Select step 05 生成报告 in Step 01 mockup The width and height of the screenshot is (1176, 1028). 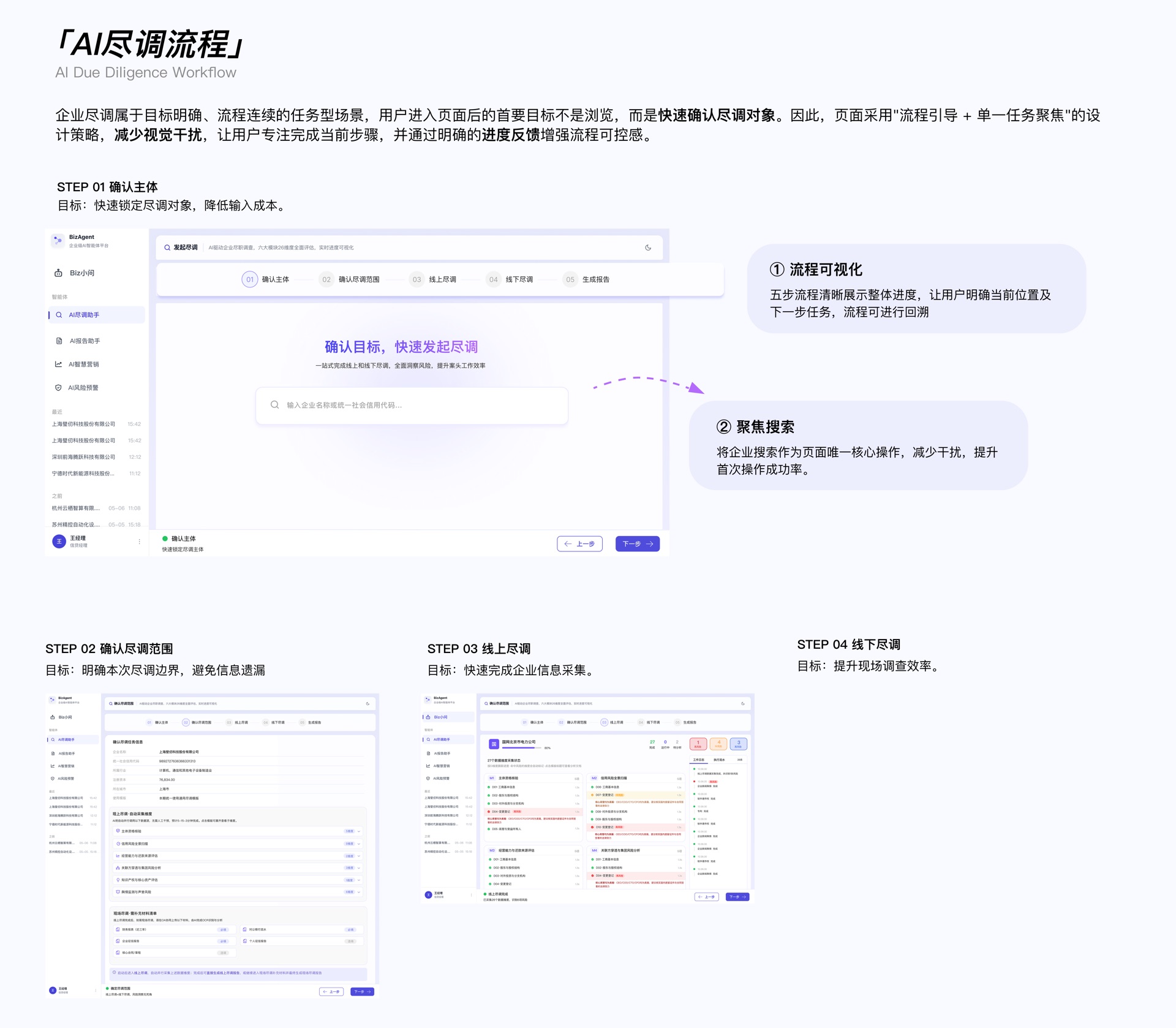586,279
